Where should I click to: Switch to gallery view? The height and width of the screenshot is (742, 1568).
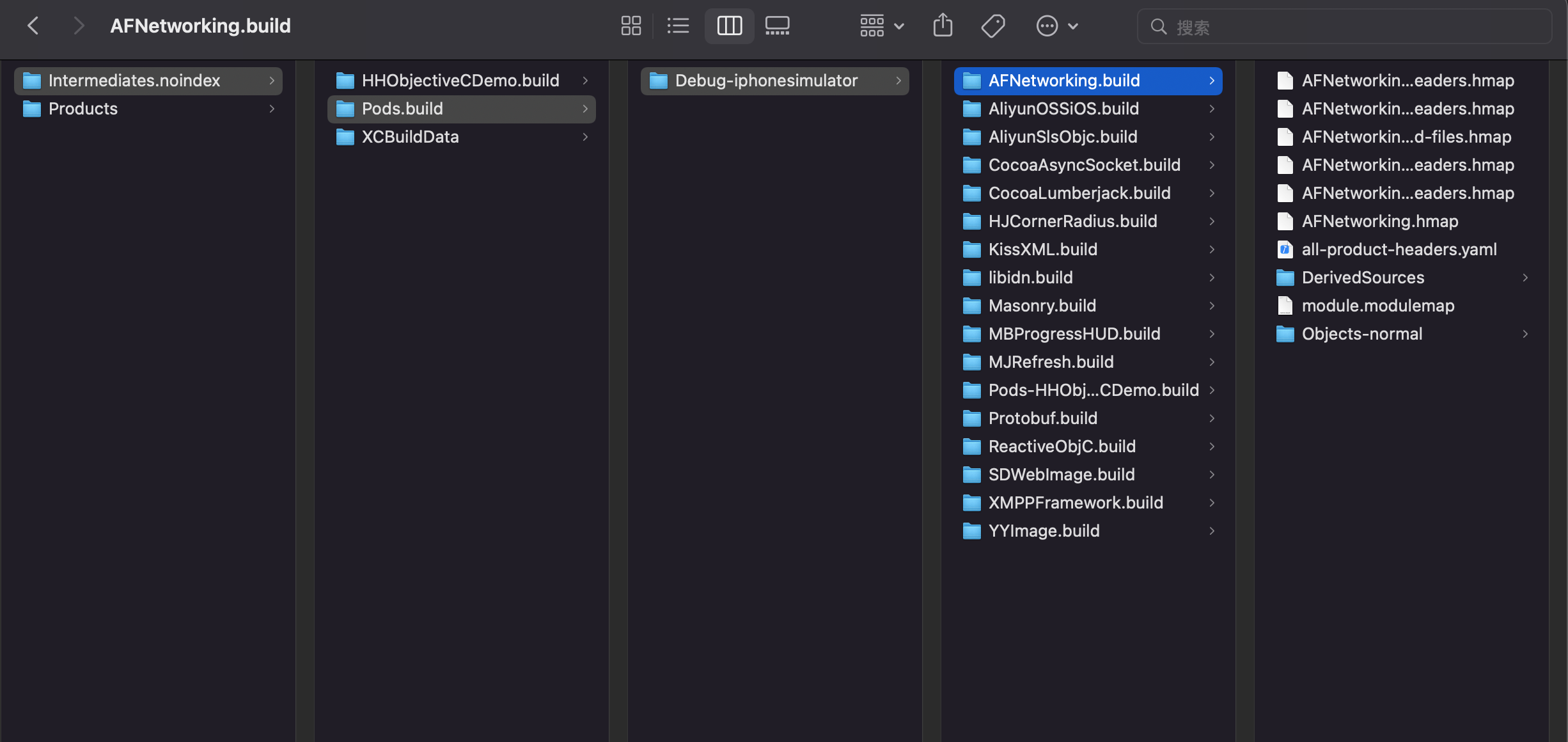(x=778, y=26)
